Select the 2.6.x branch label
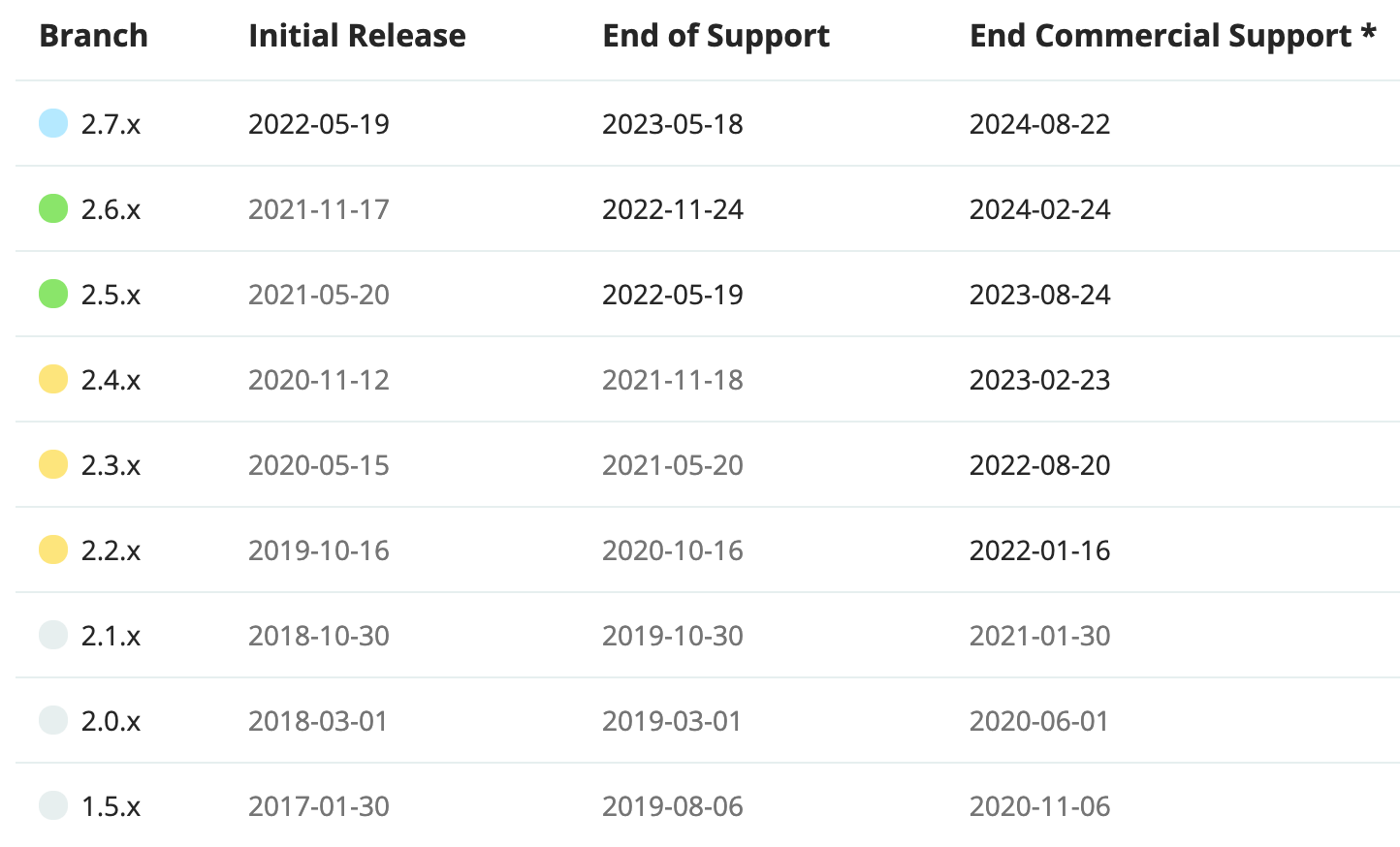This screenshot has height=847, width=1400. click(x=111, y=210)
